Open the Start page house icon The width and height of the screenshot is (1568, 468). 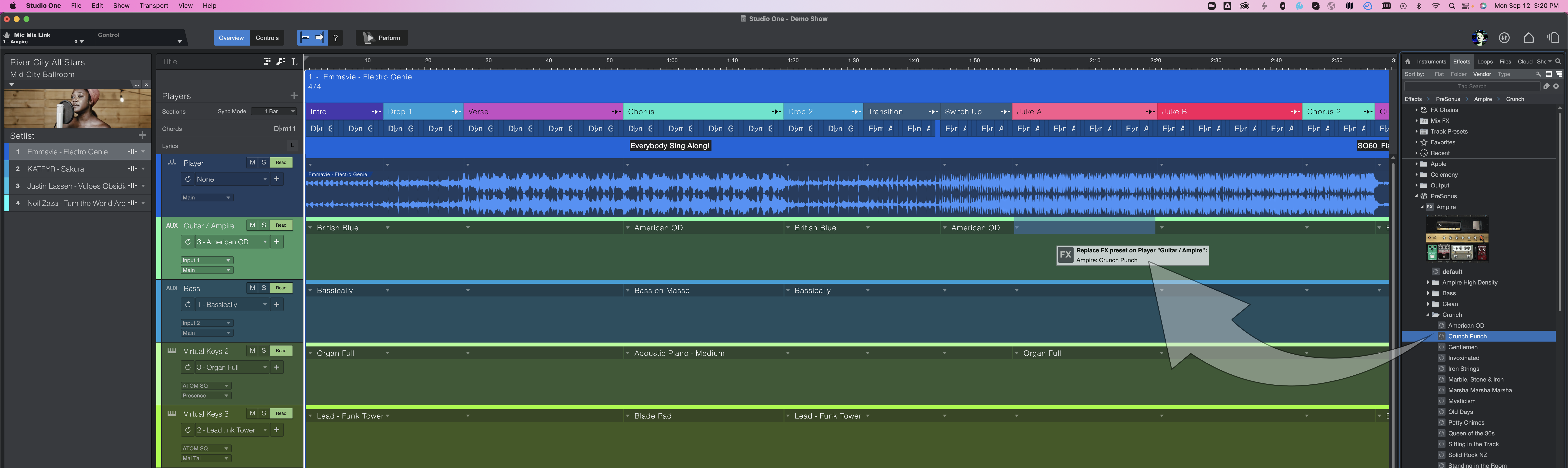click(1529, 38)
